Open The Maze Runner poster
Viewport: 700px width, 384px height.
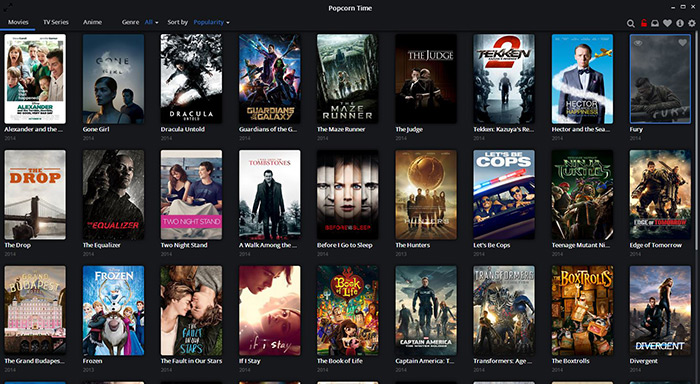point(348,79)
